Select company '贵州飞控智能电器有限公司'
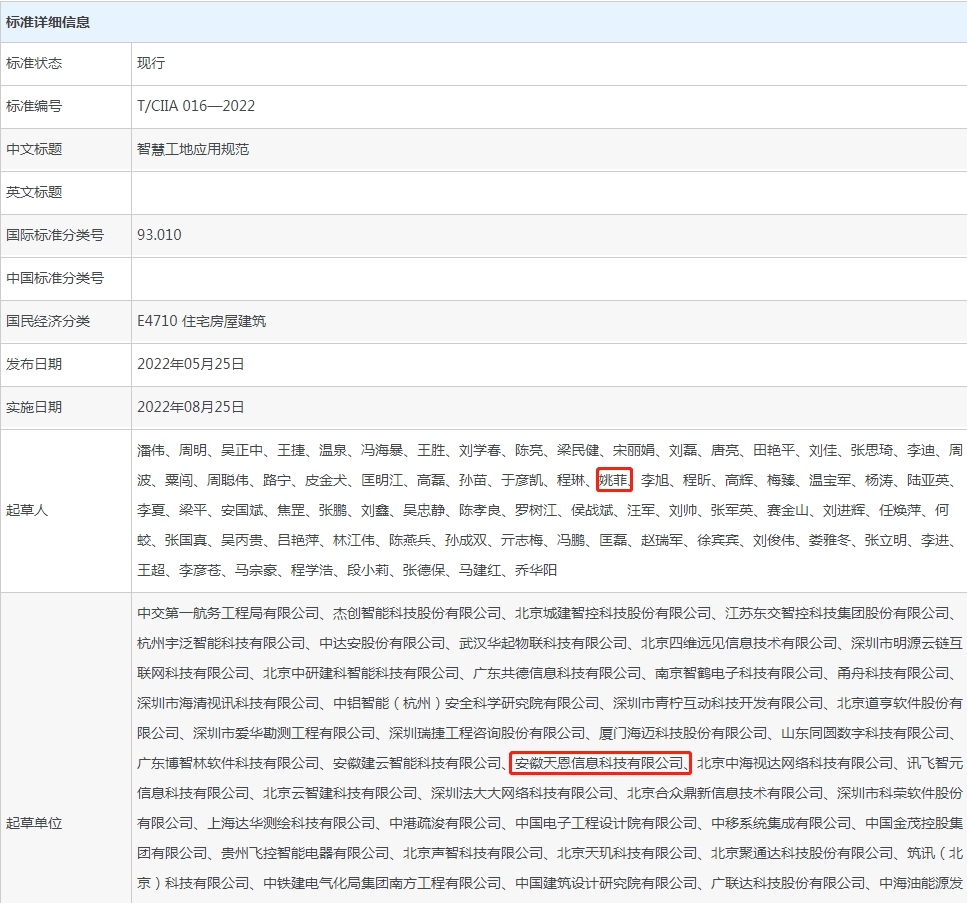The width and height of the screenshot is (967, 903). pyautogui.click(x=305, y=854)
